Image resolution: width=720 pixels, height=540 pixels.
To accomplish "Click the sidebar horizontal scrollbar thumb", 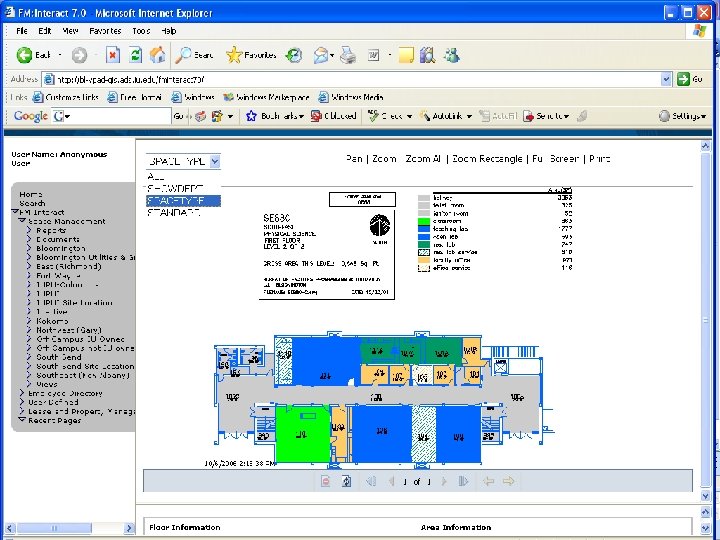I will [x=54, y=528].
